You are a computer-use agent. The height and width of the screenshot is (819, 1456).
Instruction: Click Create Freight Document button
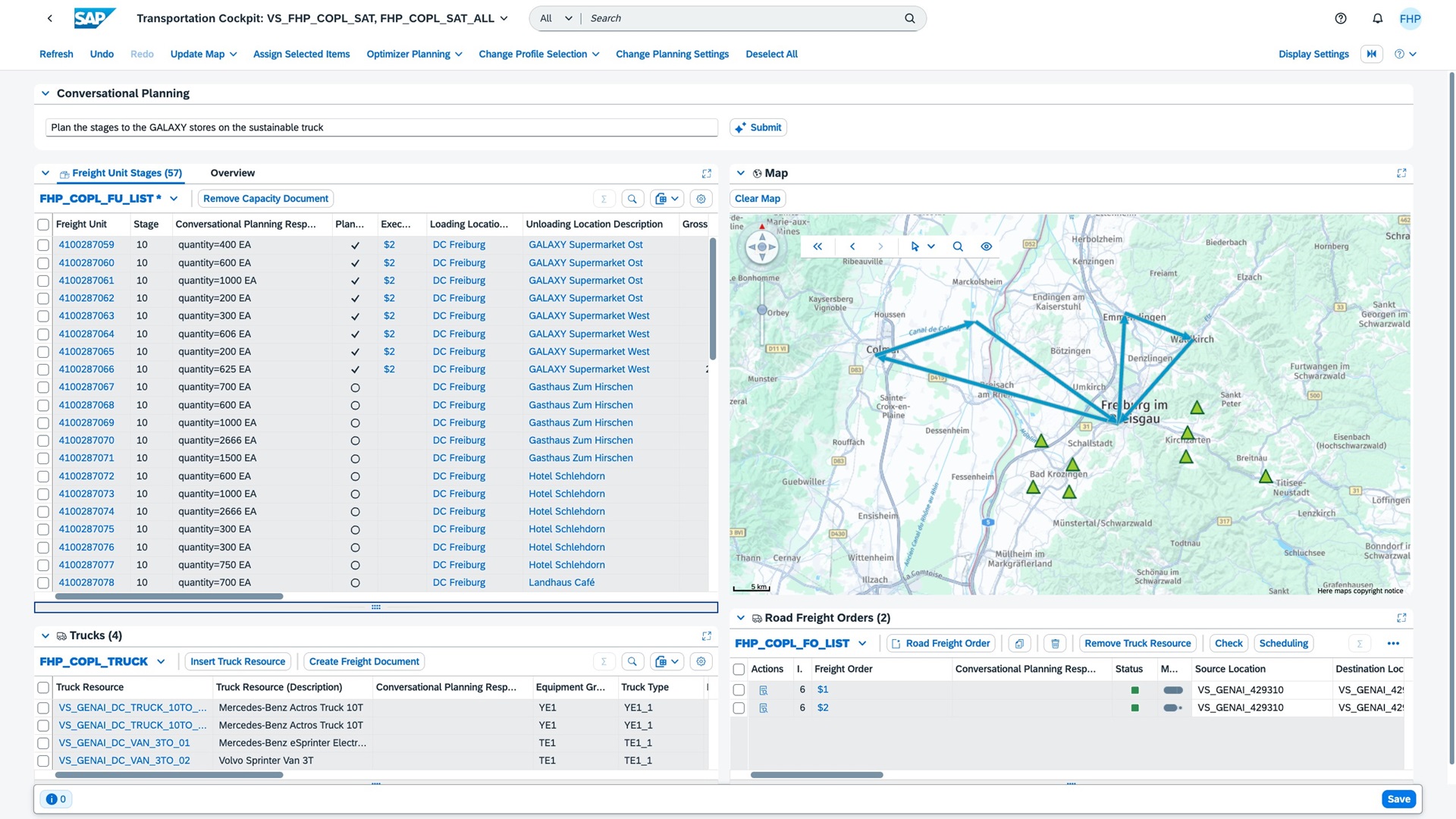pyautogui.click(x=364, y=661)
